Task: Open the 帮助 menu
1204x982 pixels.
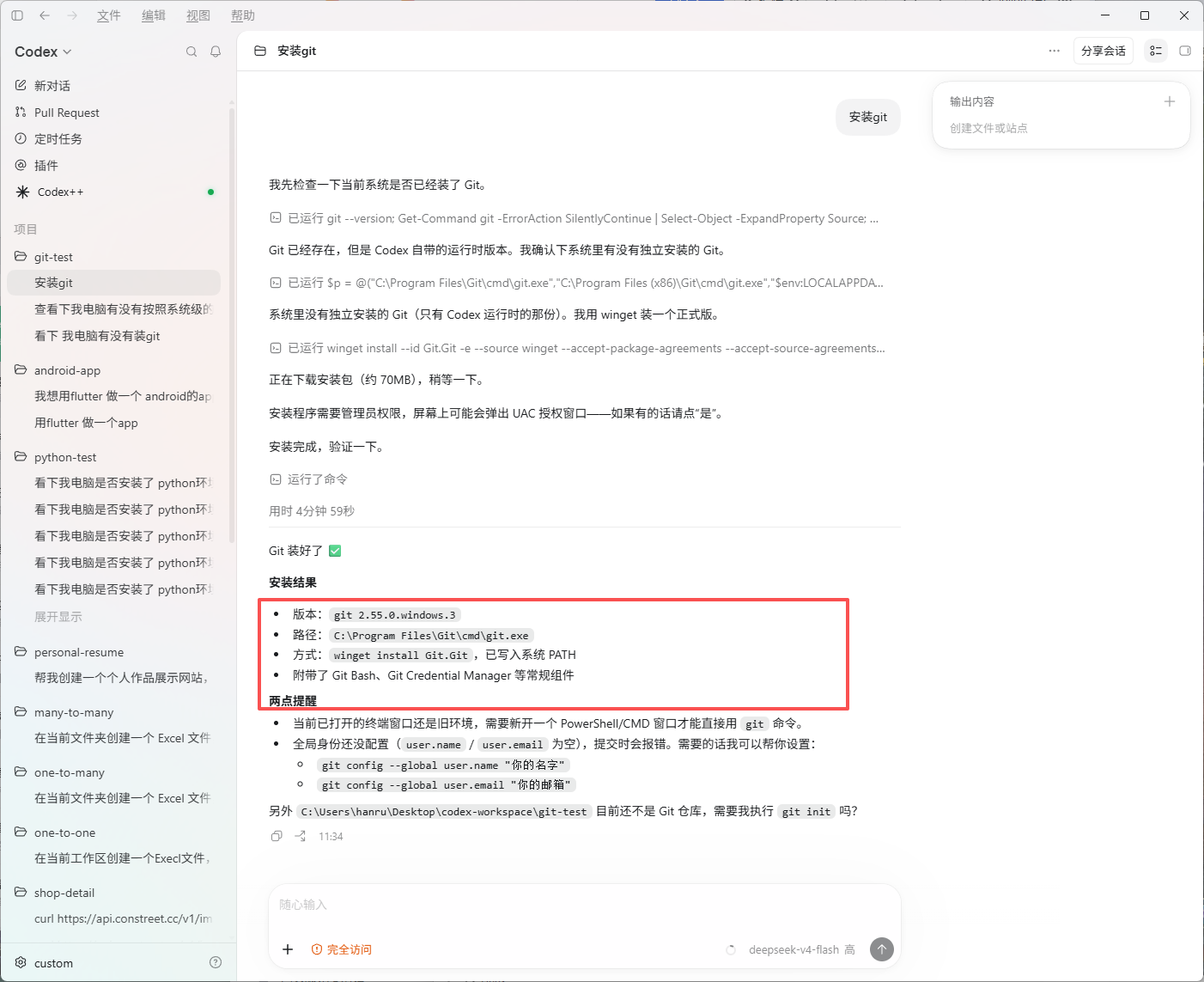Action: (x=243, y=15)
